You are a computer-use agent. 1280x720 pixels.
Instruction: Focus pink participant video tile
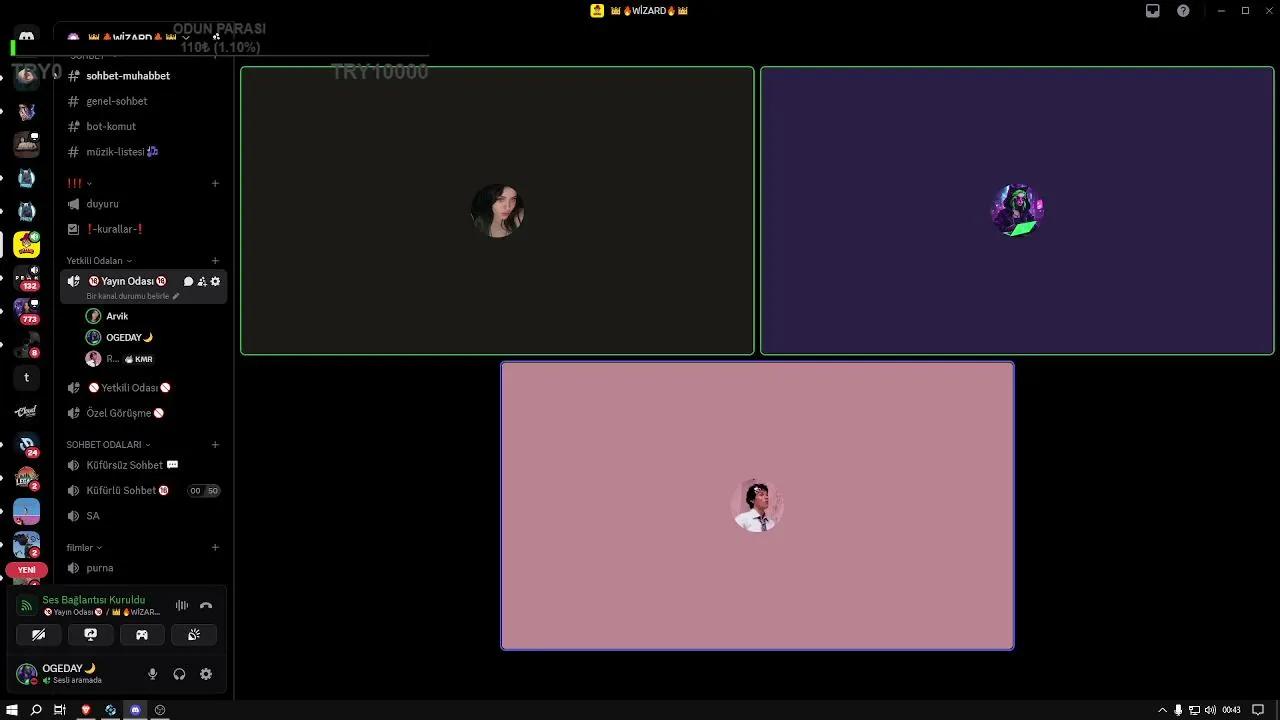point(757,506)
